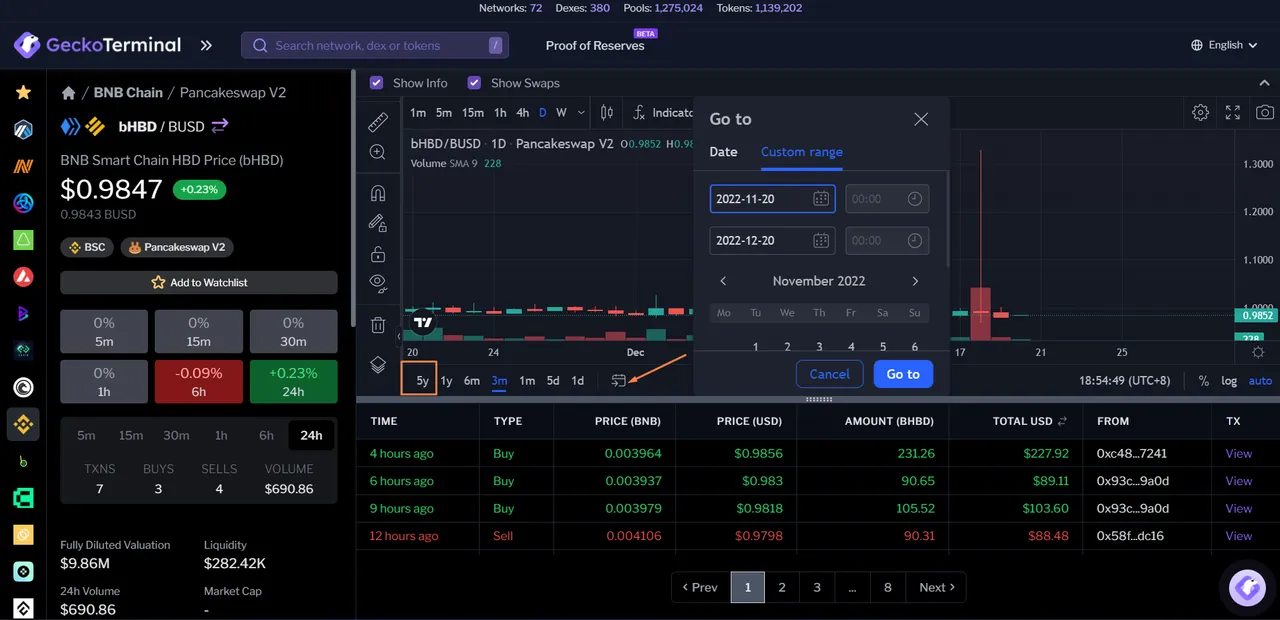Click the Cancel button
This screenshot has width=1280, height=620.
[x=829, y=374]
